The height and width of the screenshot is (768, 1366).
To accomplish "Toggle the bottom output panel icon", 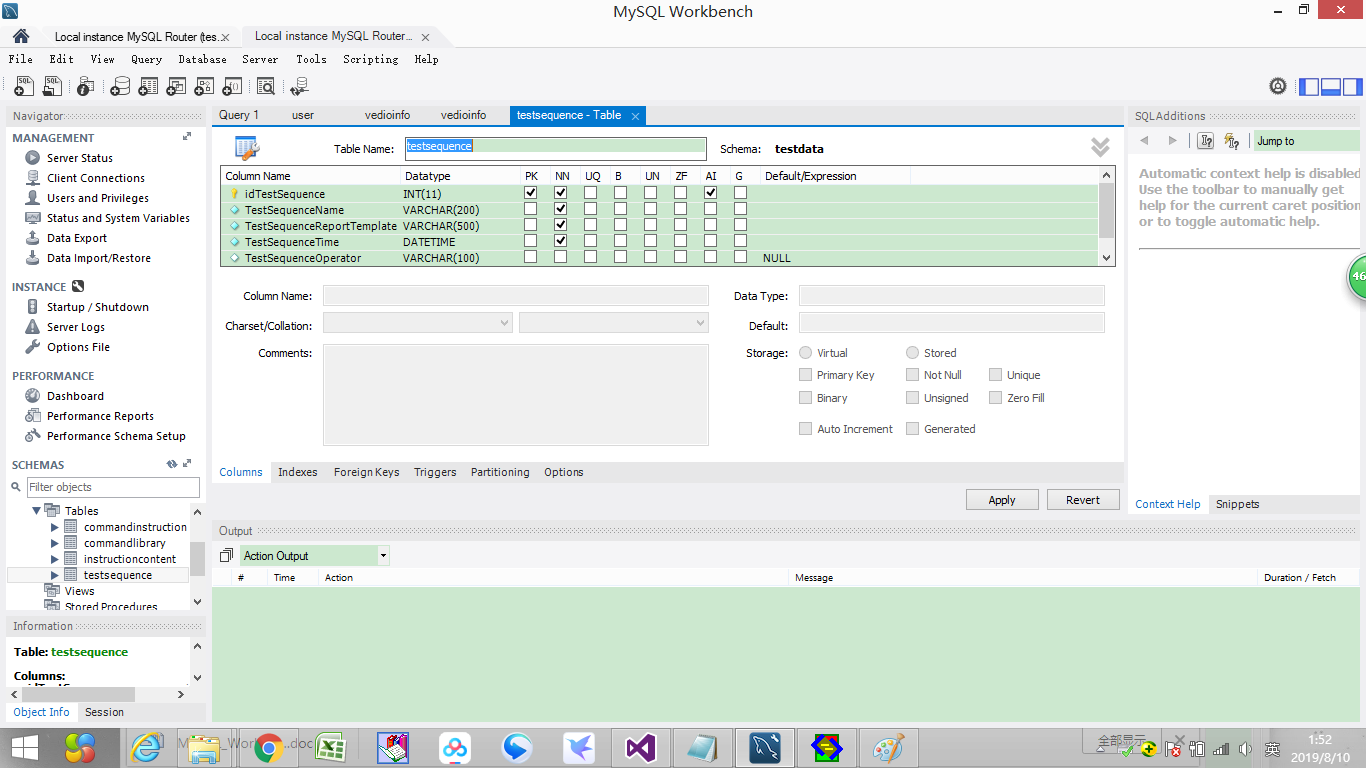I will coord(1330,86).
